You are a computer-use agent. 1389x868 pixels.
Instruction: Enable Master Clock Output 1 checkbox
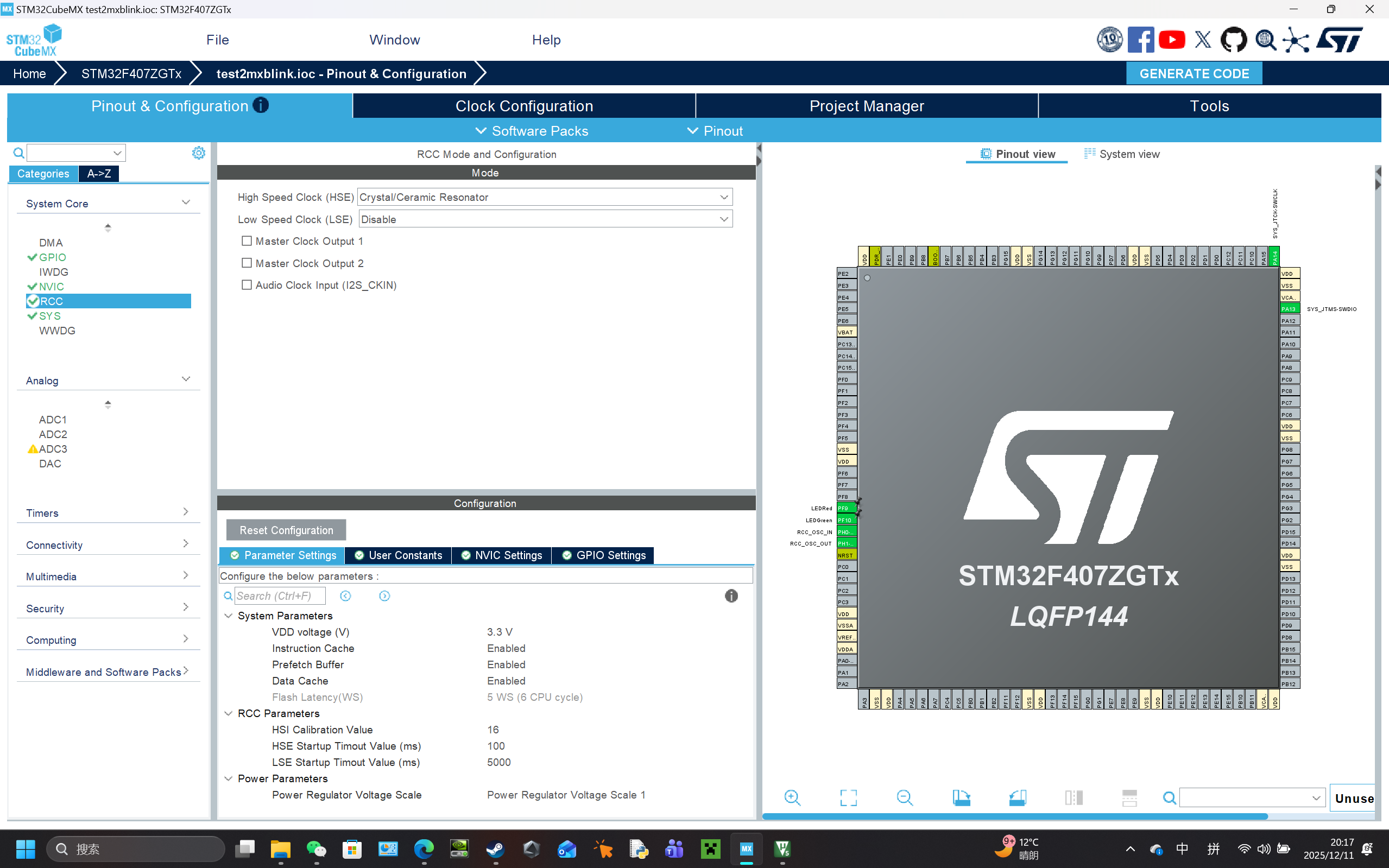[247, 241]
